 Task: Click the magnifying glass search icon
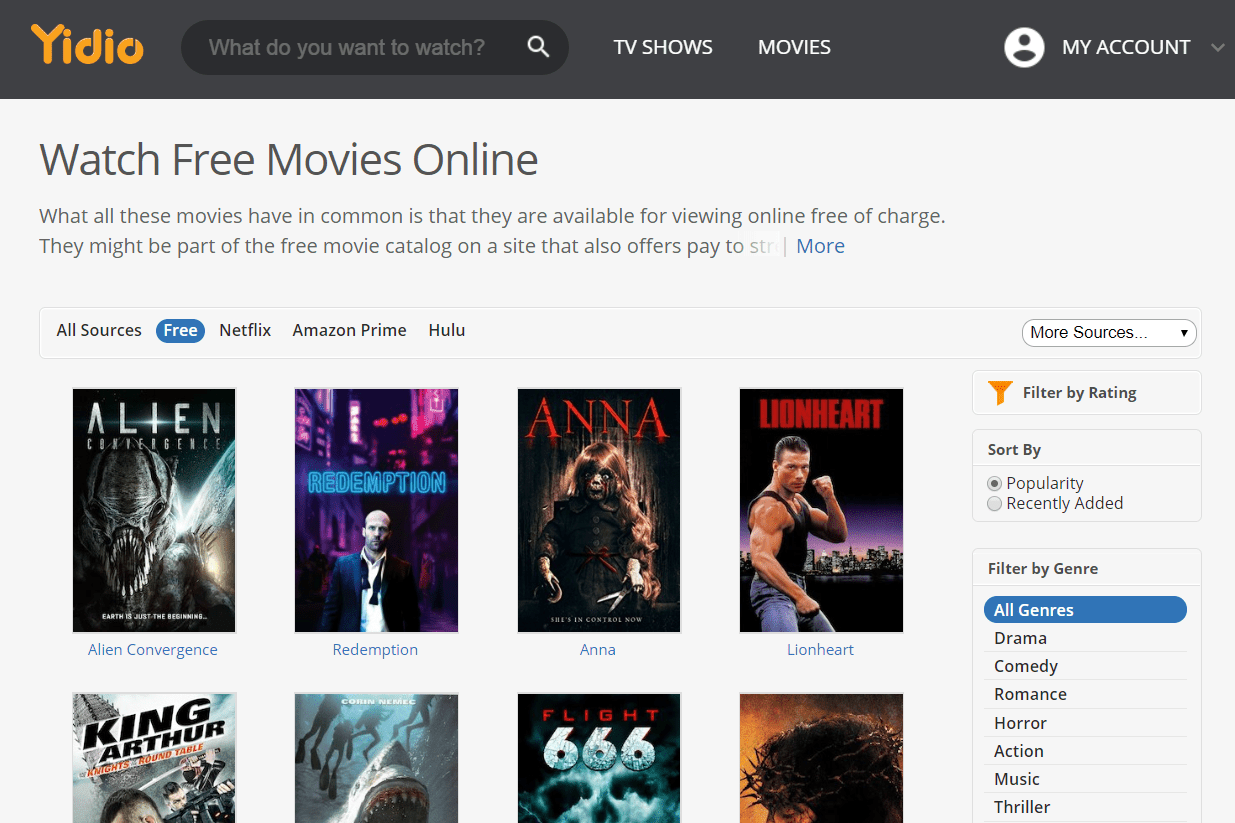coord(538,47)
